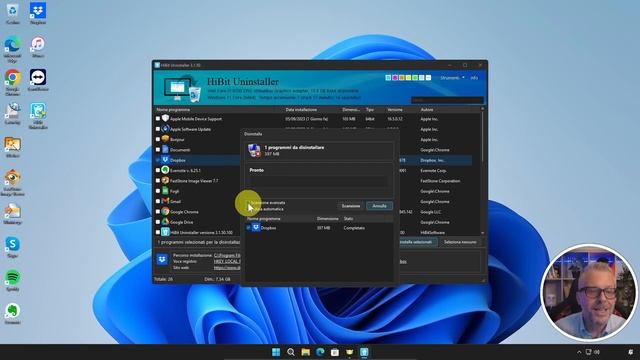Tick the Fogli checkbox
The image size is (640, 360).
coord(158,191)
